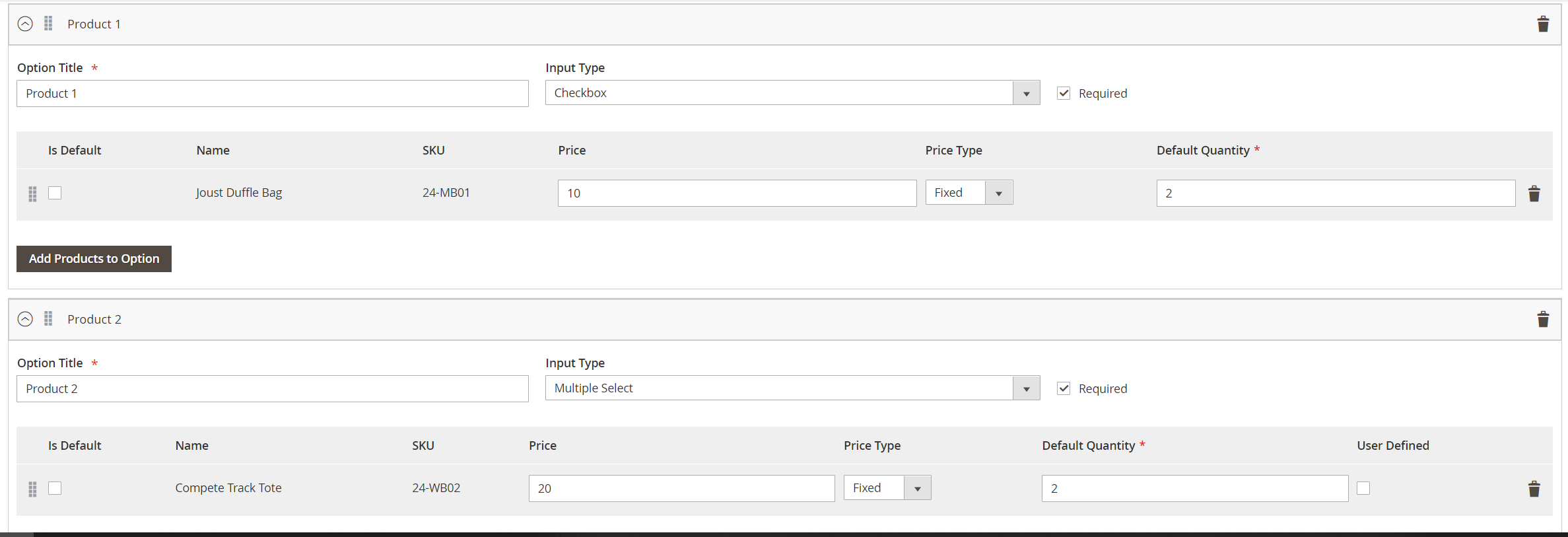This screenshot has height=537, width=1568.
Task: Enable User Defined for Compete Track Tote
Action: [1363, 488]
